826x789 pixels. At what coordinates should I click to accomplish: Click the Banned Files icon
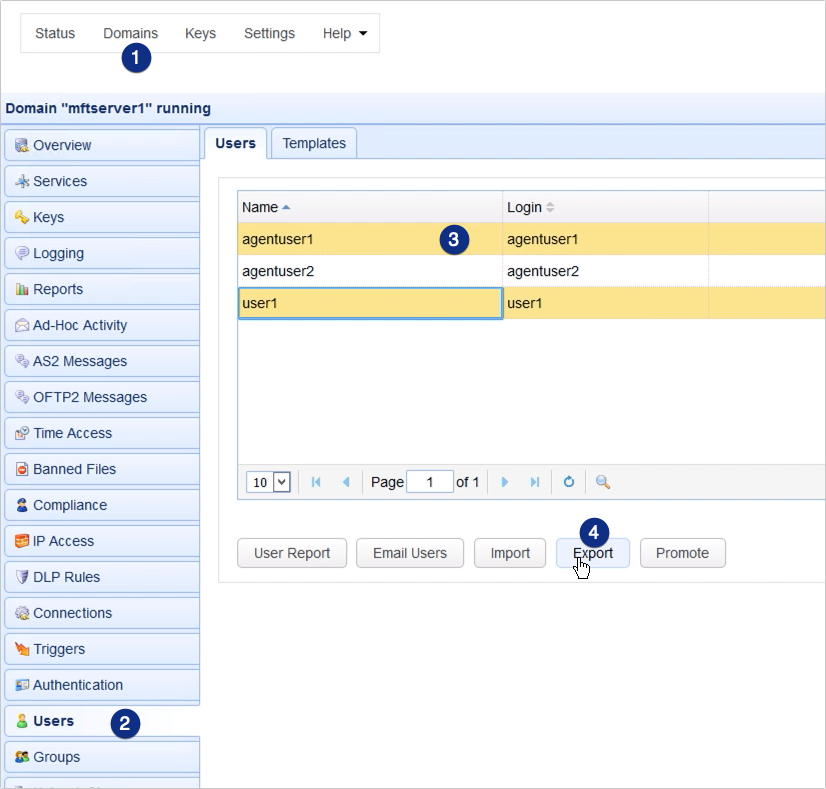[24, 469]
